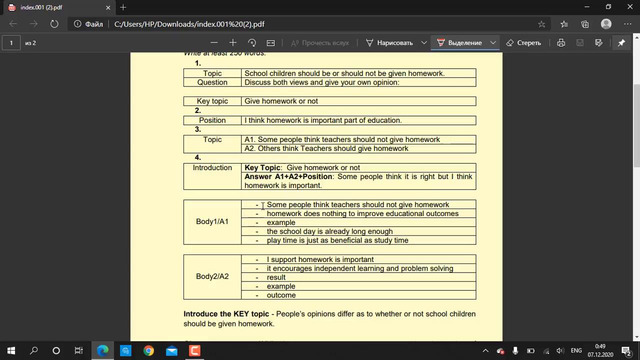
Task: Open the clock showing 07.12.2020
Action: (x=600, y=351)
